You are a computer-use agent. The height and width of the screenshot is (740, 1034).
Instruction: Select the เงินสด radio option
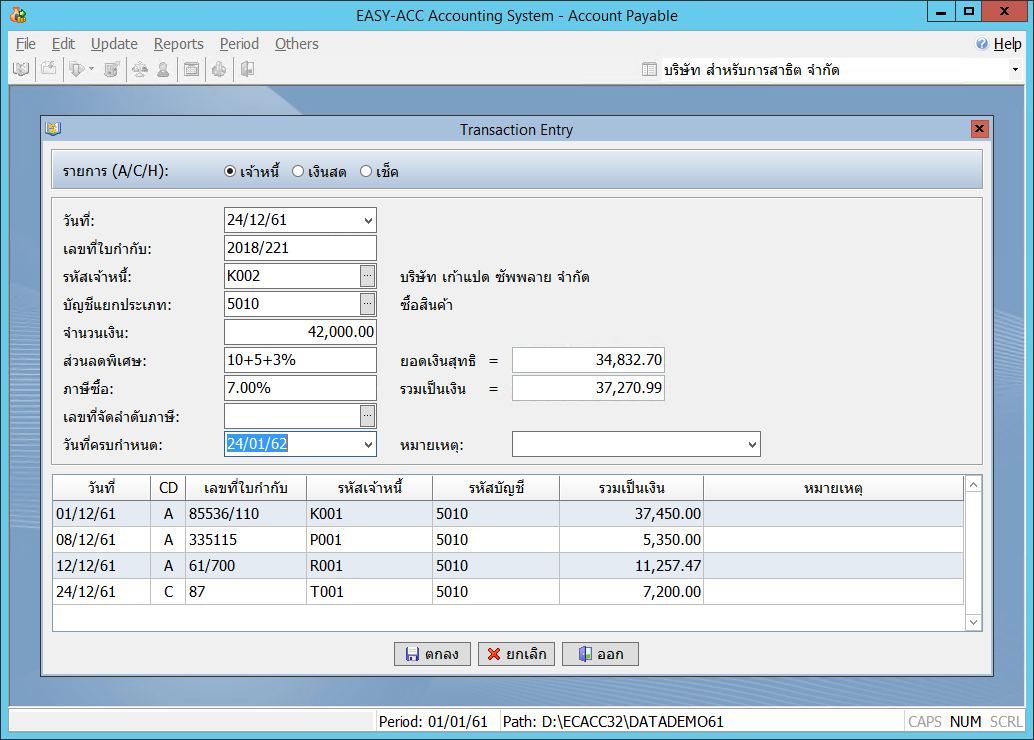pos(298,172)
